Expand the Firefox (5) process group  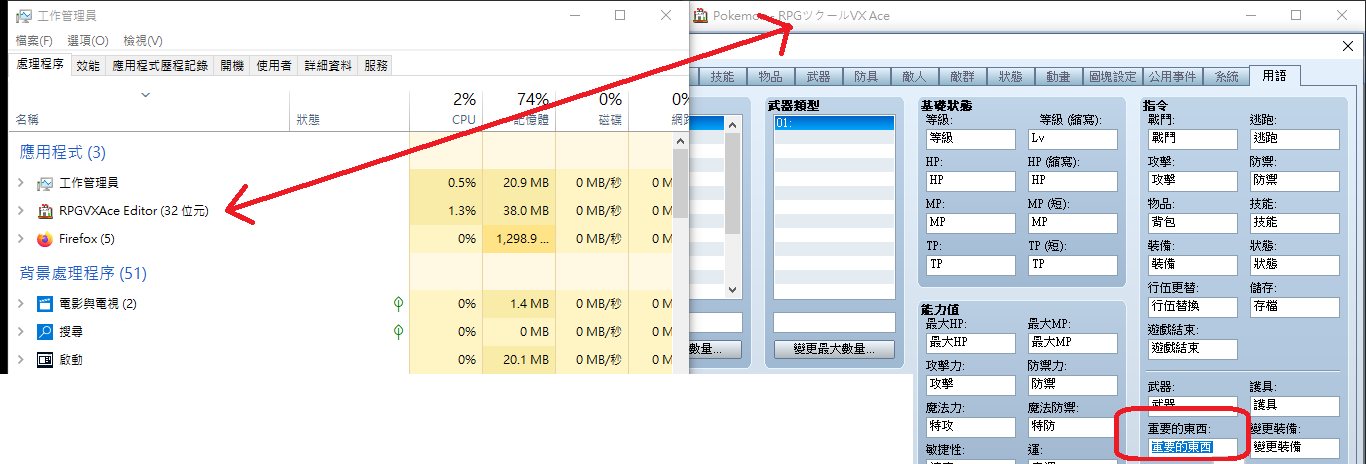point(21,239)
